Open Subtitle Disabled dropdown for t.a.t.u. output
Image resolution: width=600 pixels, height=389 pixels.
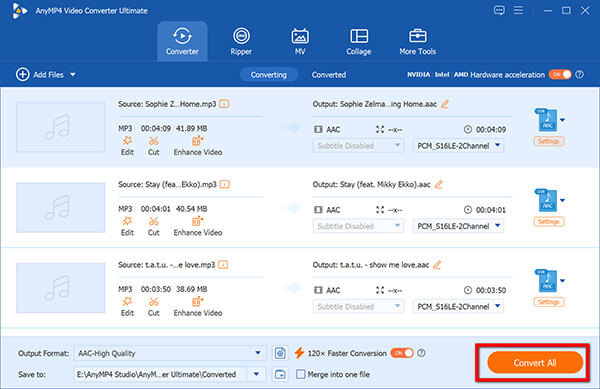coord(358,306)
